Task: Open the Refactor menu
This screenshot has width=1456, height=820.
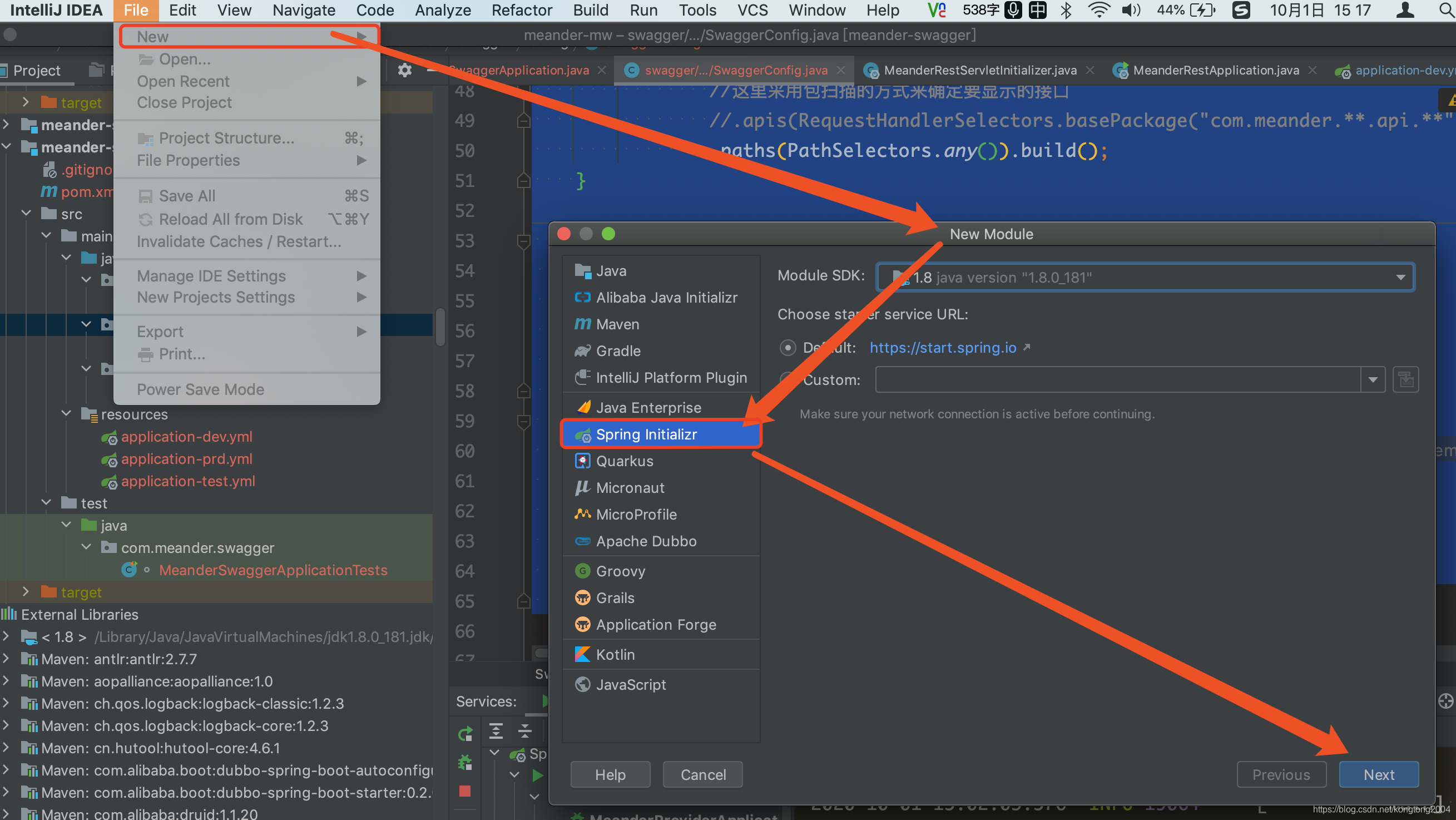Action: (522, 10)
